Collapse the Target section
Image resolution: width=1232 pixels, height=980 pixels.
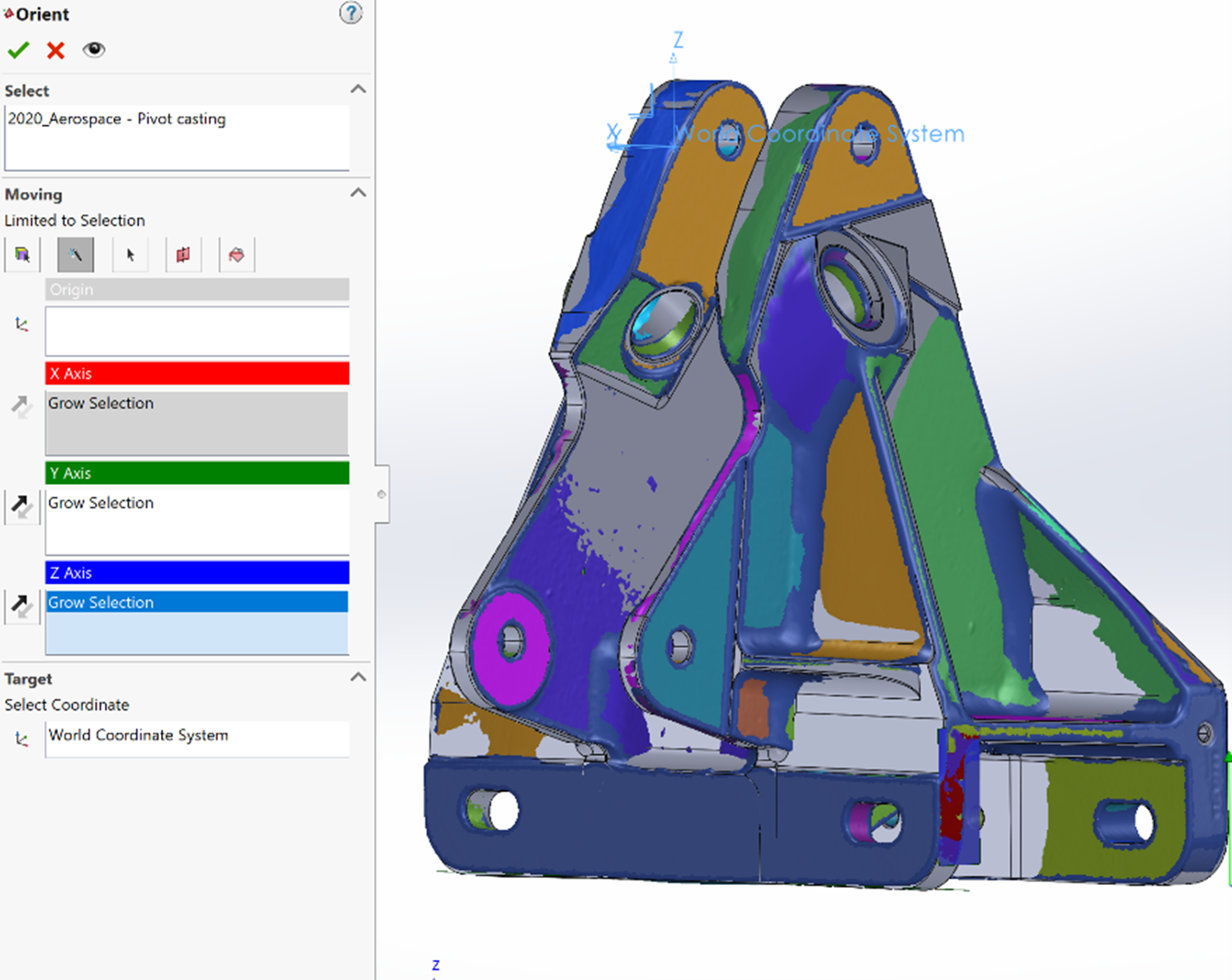358,678
